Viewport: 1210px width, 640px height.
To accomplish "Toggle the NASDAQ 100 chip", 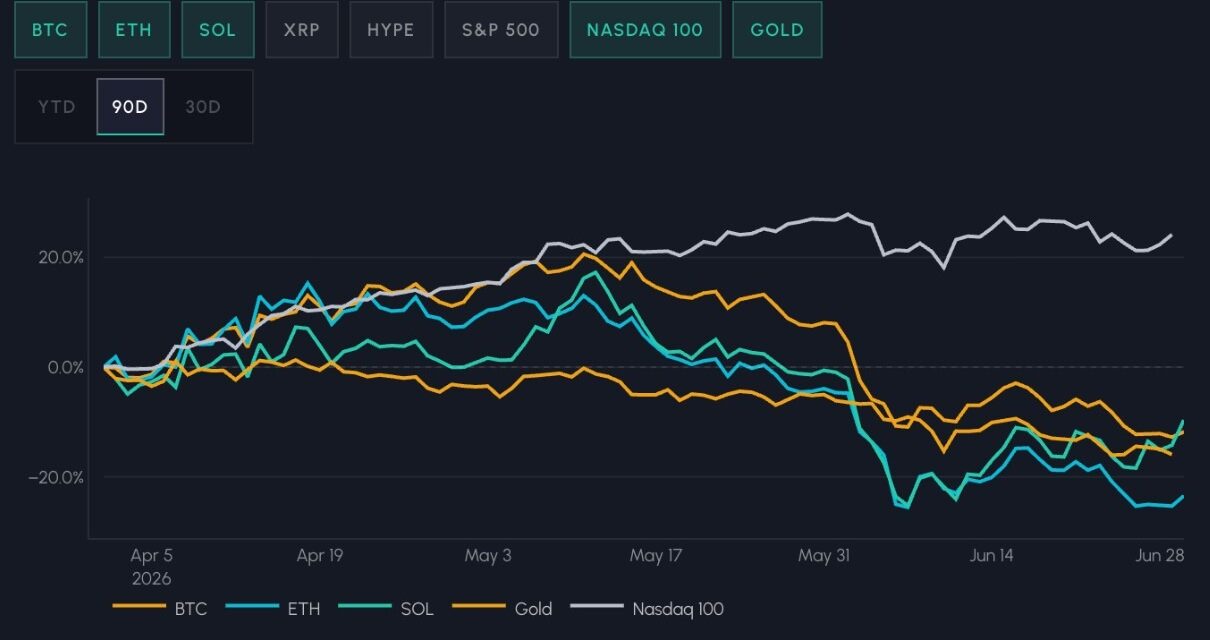I will [645, 30].
